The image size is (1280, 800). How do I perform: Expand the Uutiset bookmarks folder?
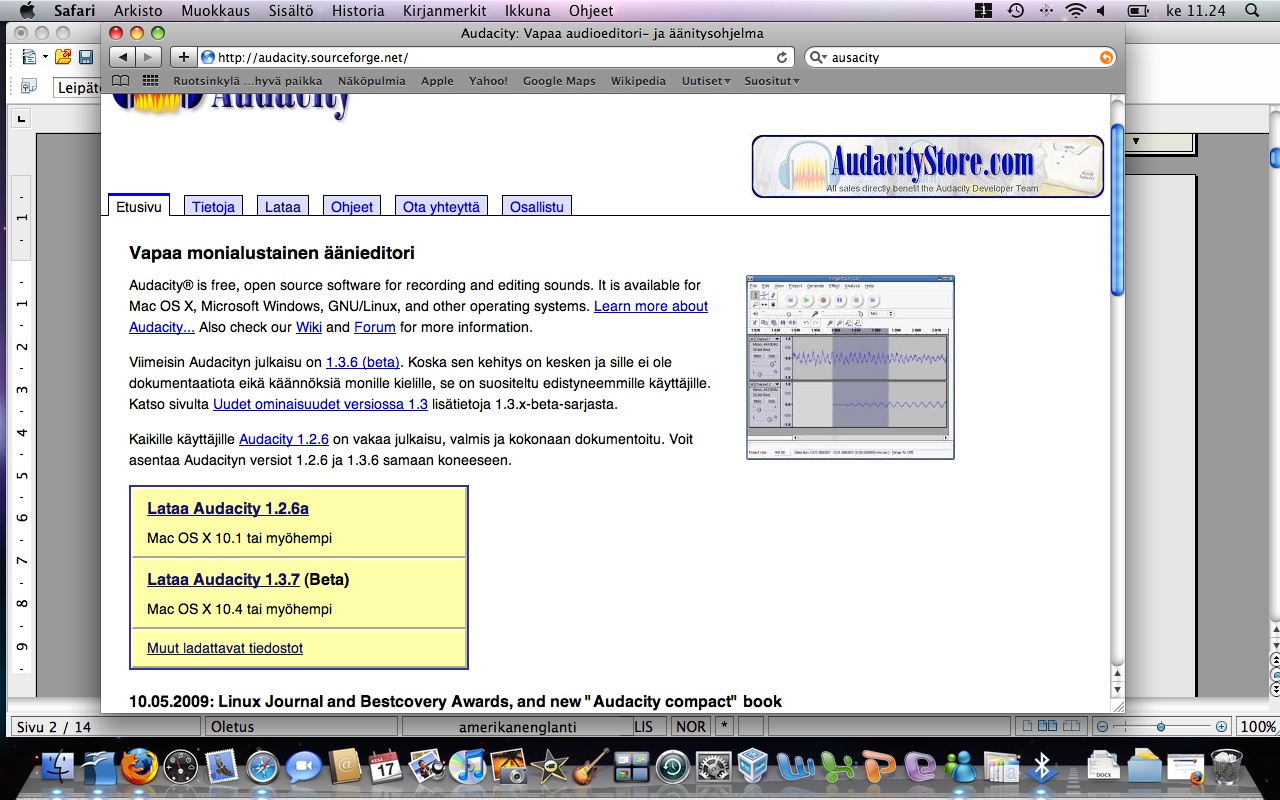[706, 81]
